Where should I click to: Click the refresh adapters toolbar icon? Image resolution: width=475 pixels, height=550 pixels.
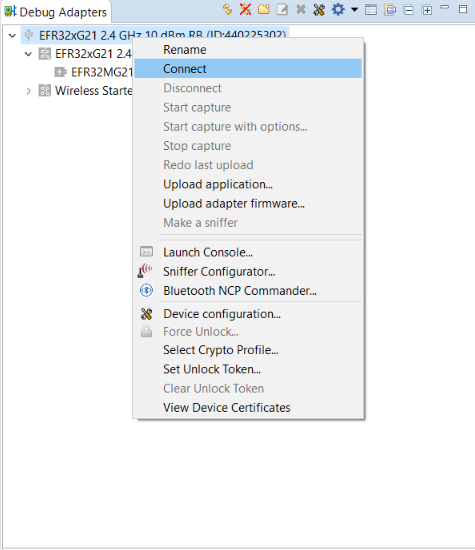228,9
